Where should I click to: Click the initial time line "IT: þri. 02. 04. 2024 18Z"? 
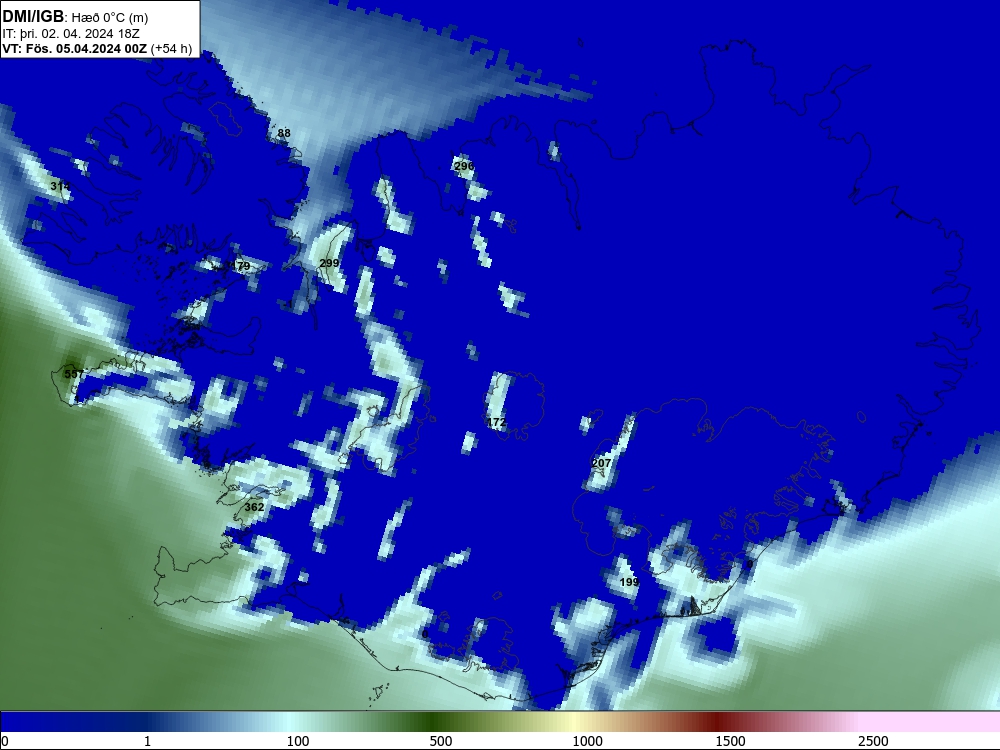pos(71,34)
